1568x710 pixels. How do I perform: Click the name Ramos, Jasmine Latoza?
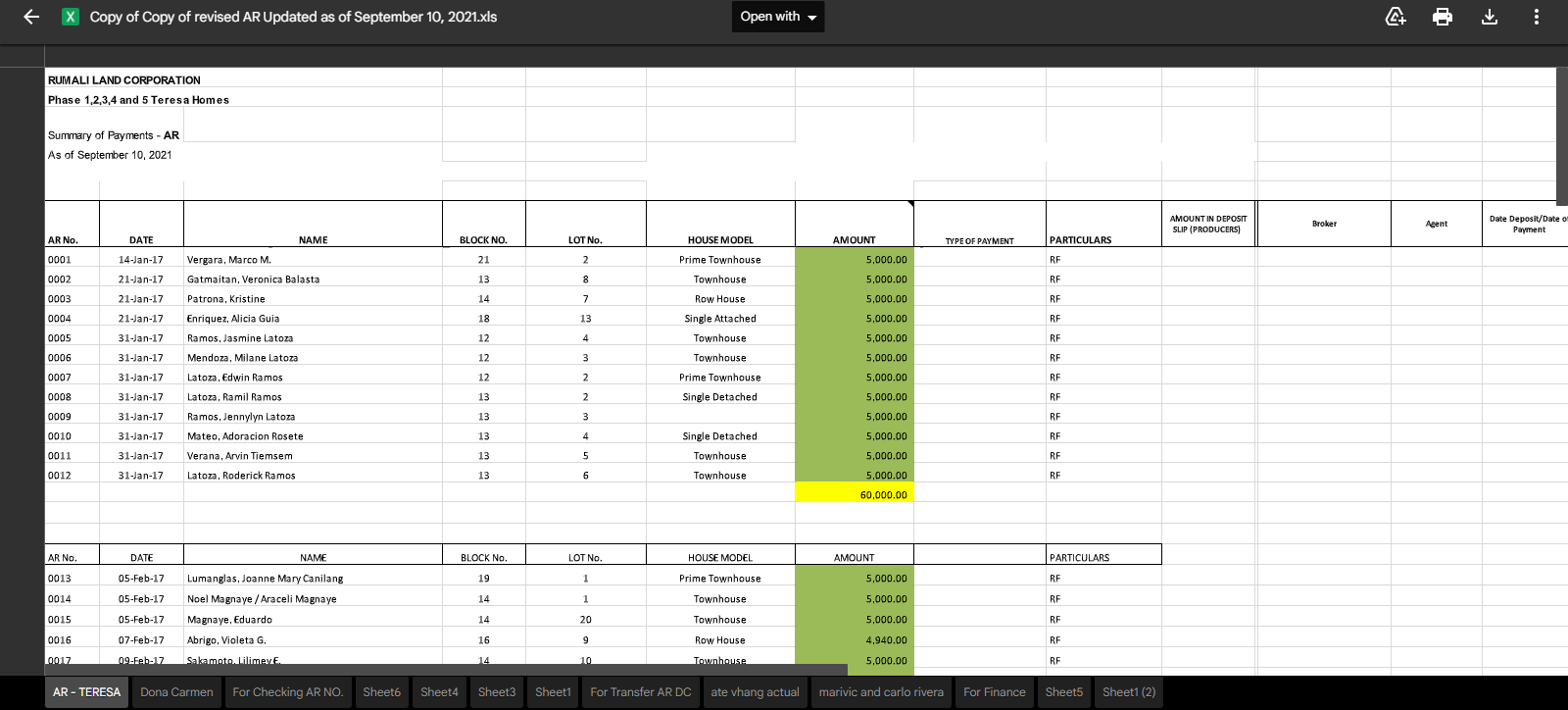click(x=240, y=338)
